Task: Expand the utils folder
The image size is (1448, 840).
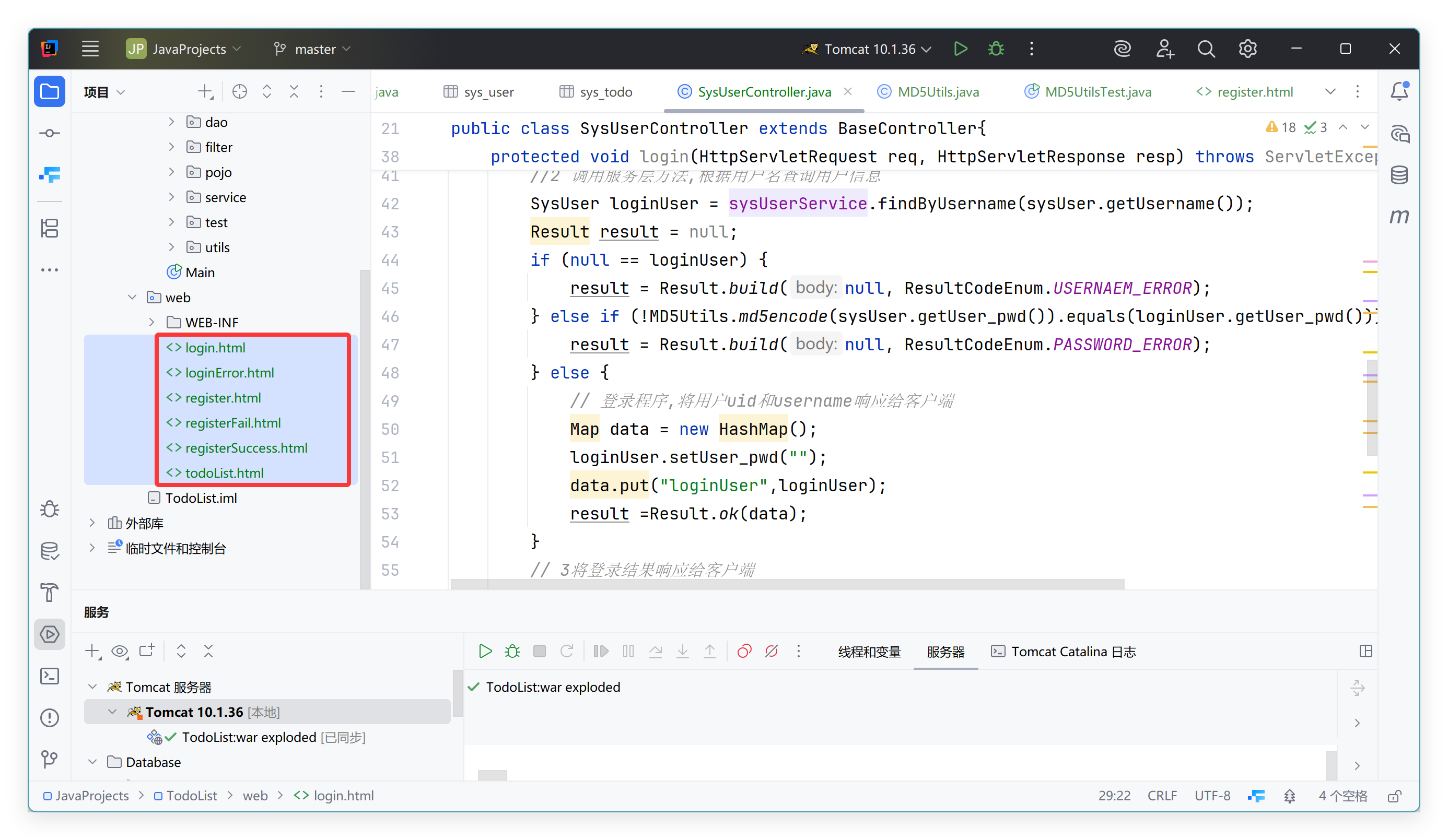Action: pyautogui.click(x=171, y=247)
